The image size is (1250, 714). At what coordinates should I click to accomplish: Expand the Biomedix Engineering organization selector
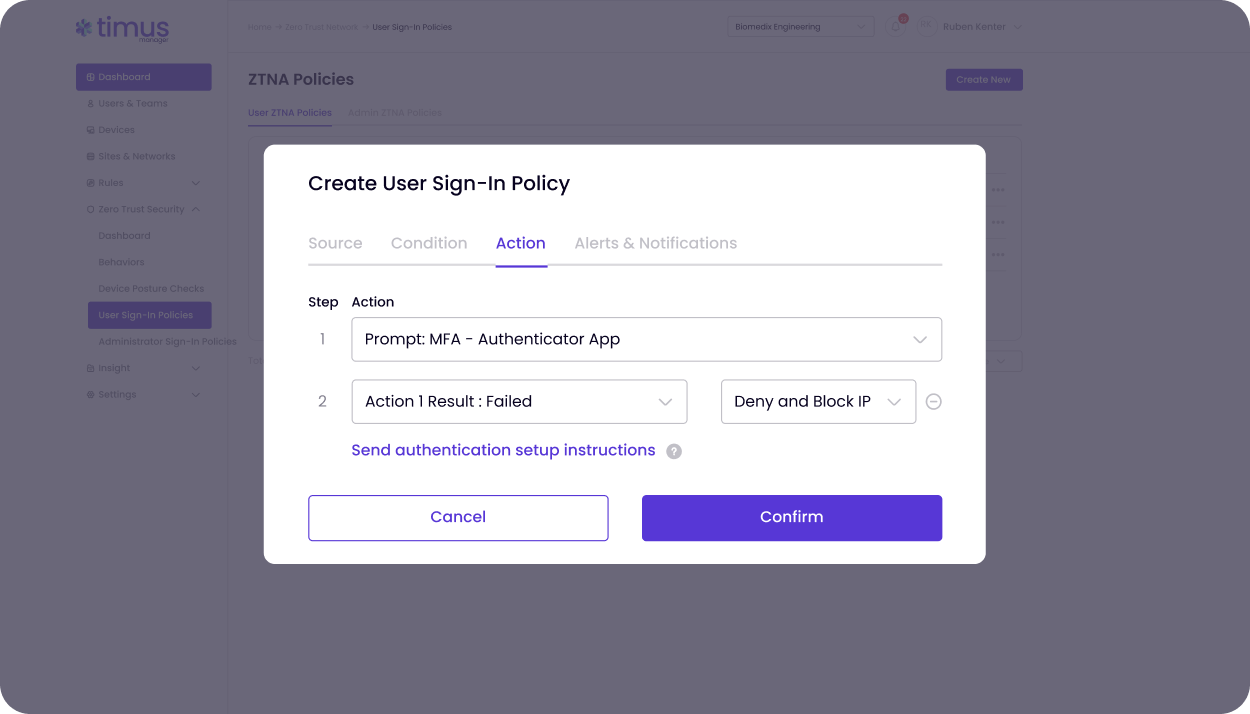pos(800,27)
